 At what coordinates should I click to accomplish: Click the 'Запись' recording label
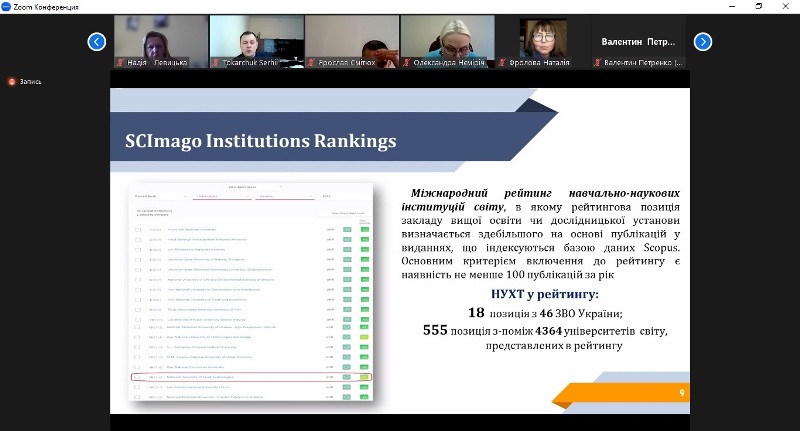point(31,82)
